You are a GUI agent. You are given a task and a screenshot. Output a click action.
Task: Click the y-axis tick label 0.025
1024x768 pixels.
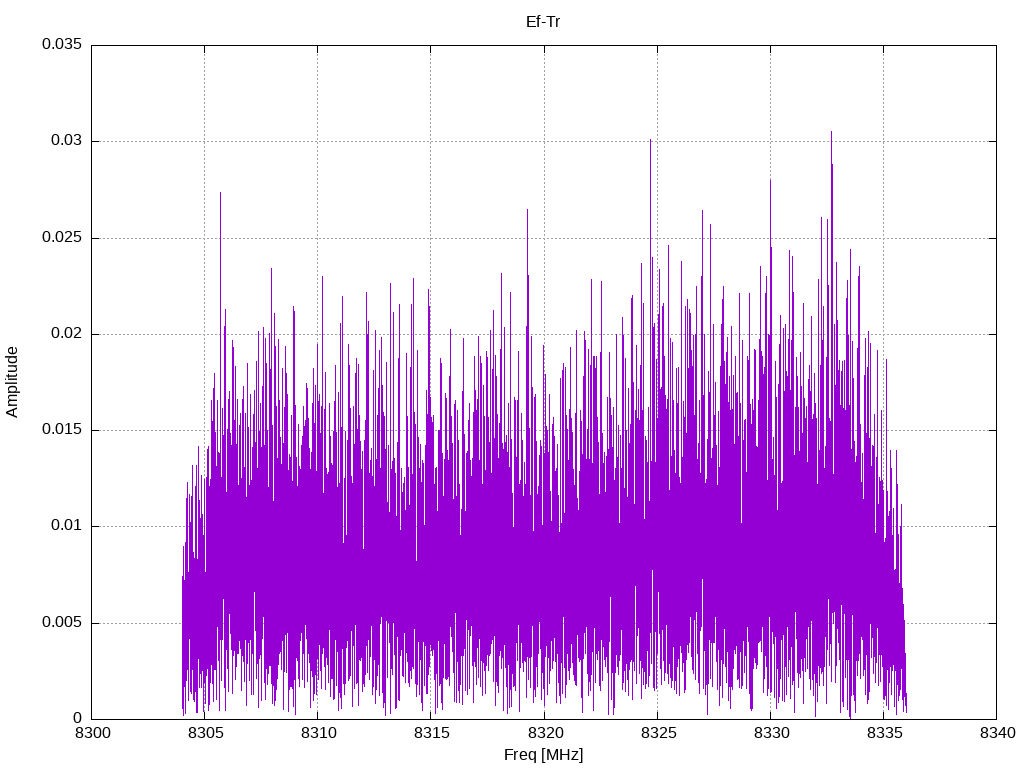pos(62,237)
